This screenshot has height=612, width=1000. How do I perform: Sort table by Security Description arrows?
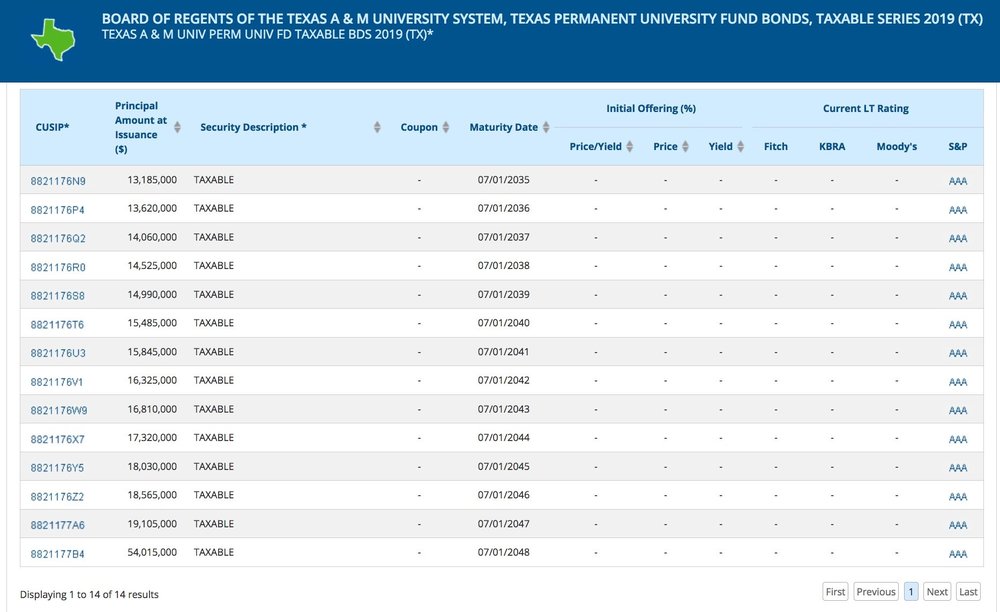pos(377,127)
